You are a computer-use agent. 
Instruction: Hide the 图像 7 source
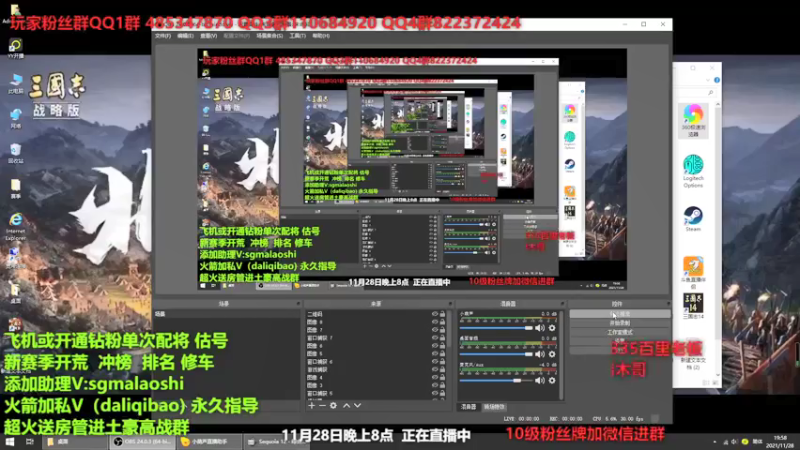click(435, 330)
